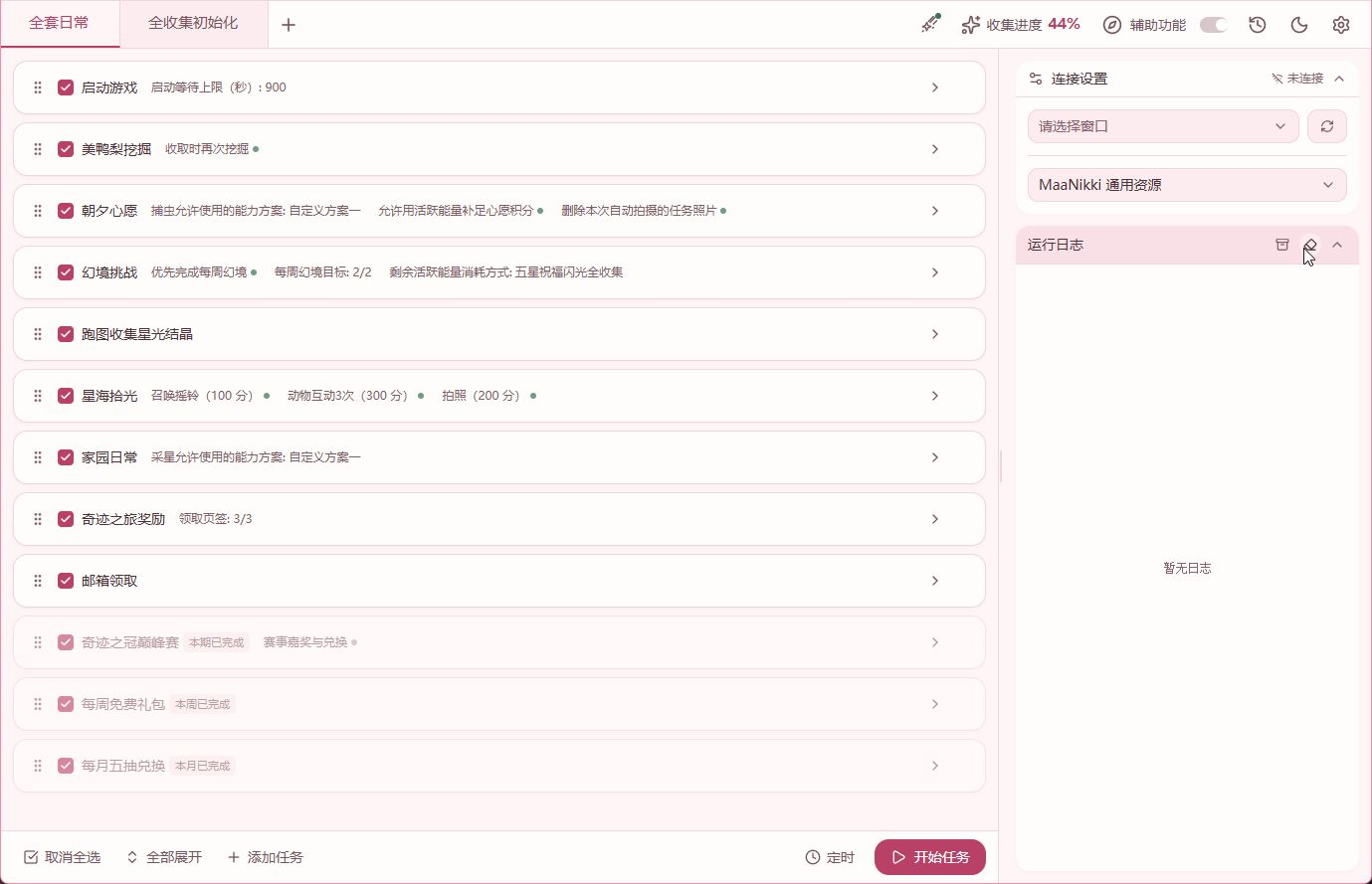Click 拍照（200 分）option text
Viewport: 1372px width, 884px height.
point(484,396)
